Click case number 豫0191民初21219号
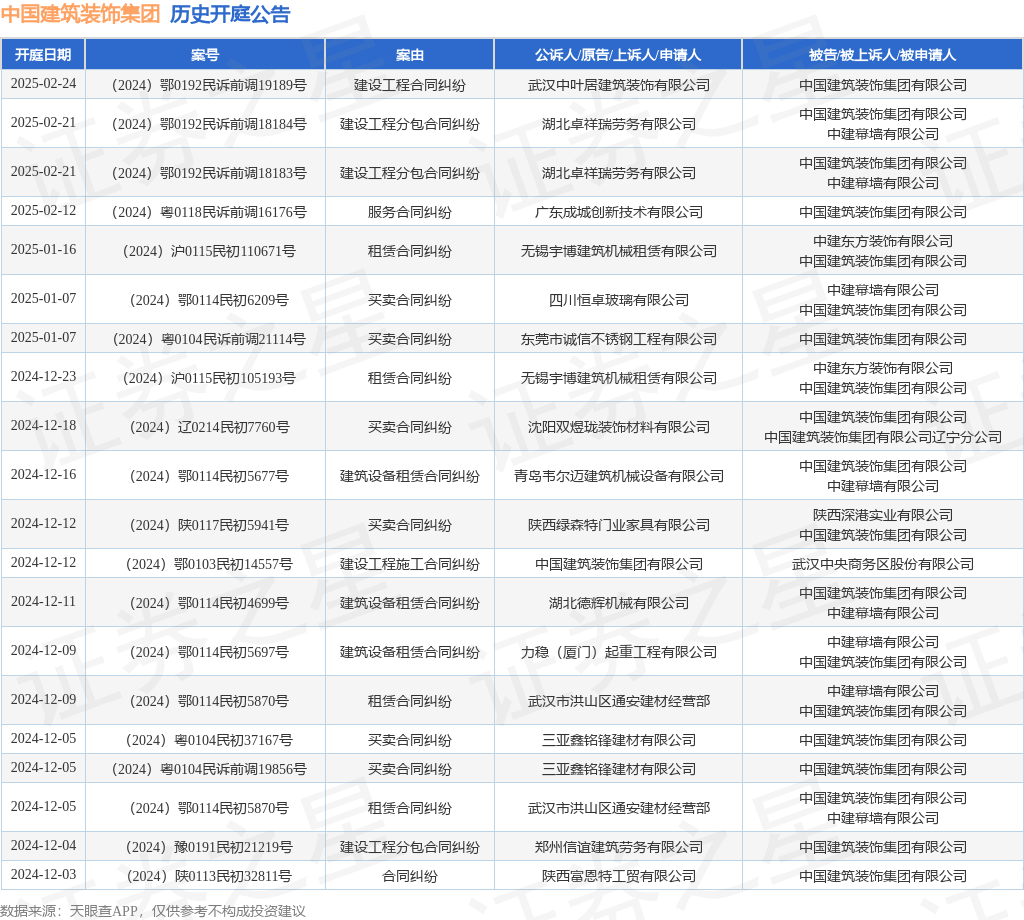The image size is (1024, 920). pos(209,848)
